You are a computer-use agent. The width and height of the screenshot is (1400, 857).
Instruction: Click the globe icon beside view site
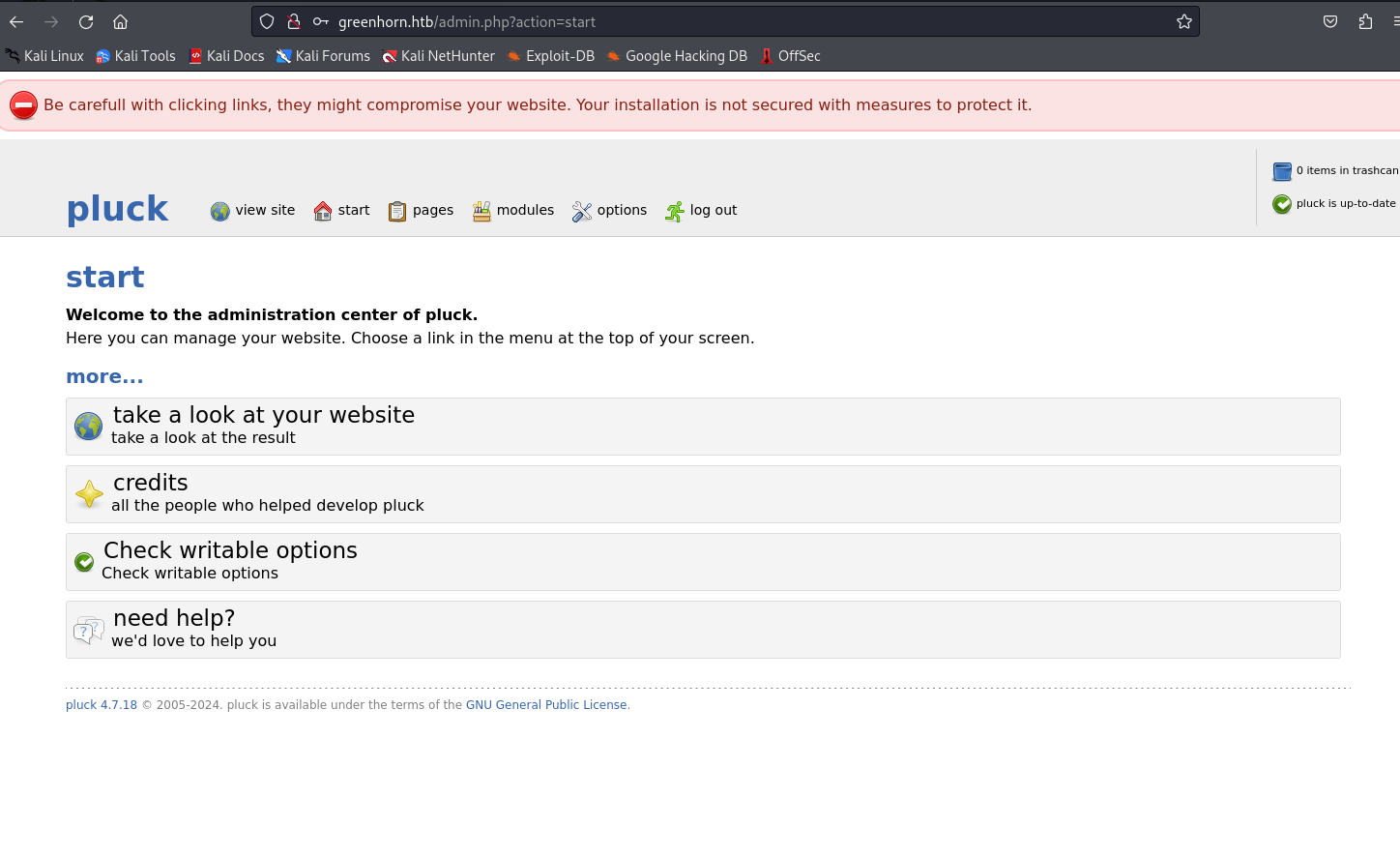(x=220, y=211)
